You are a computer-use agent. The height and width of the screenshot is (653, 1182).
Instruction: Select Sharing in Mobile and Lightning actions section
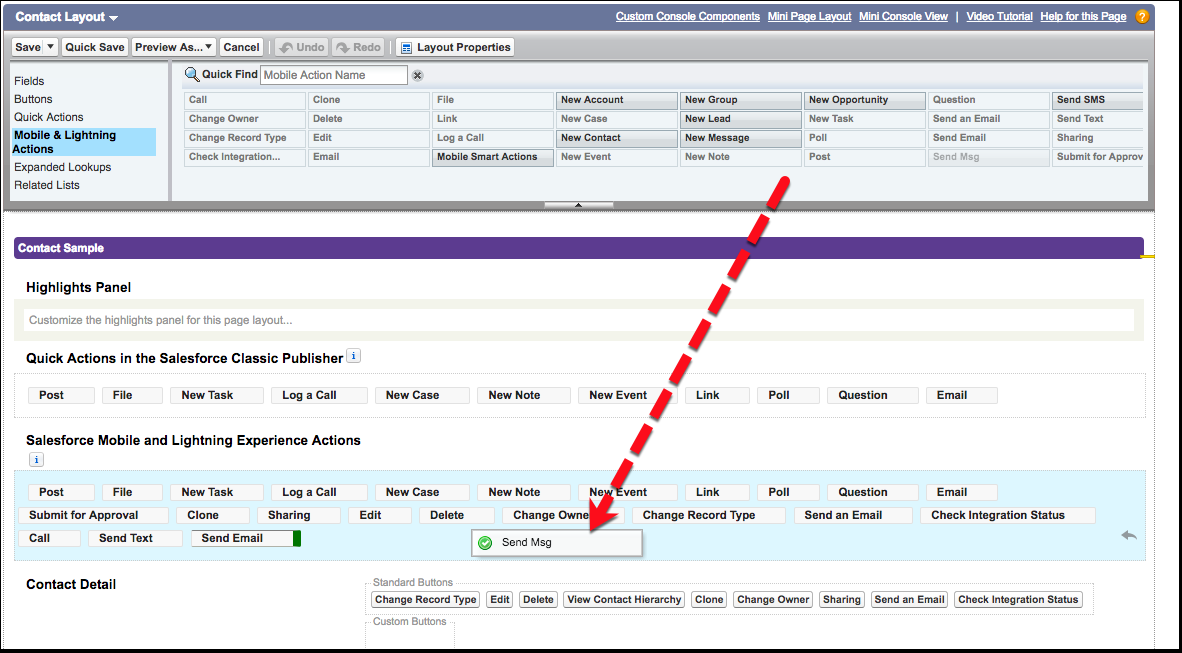coord(299,516)
